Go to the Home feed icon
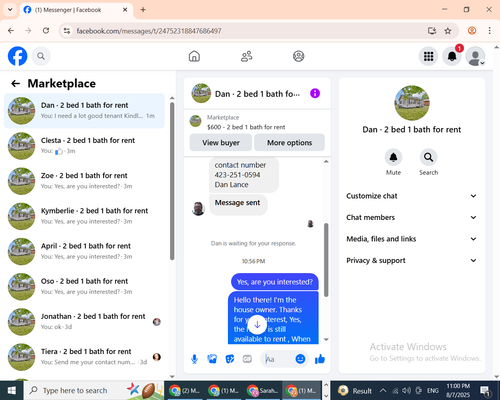This screenshot has height=400, width=500. pyautogui.click(x=194, y=56)
